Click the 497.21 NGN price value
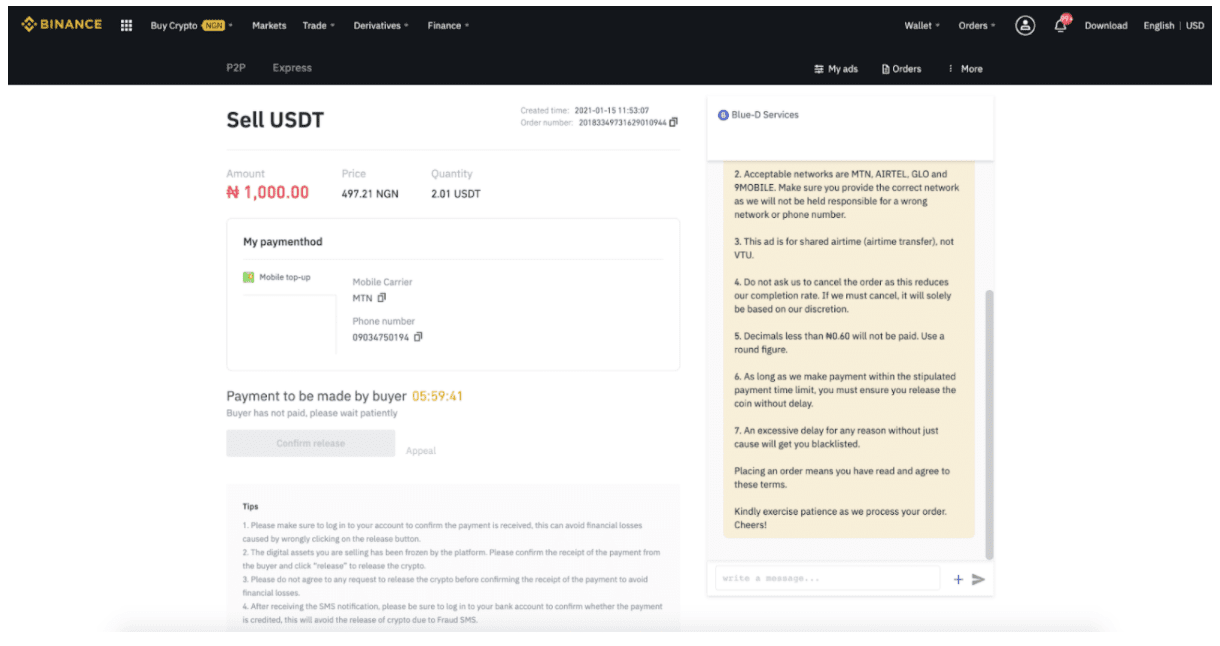 tap(370, 194)
